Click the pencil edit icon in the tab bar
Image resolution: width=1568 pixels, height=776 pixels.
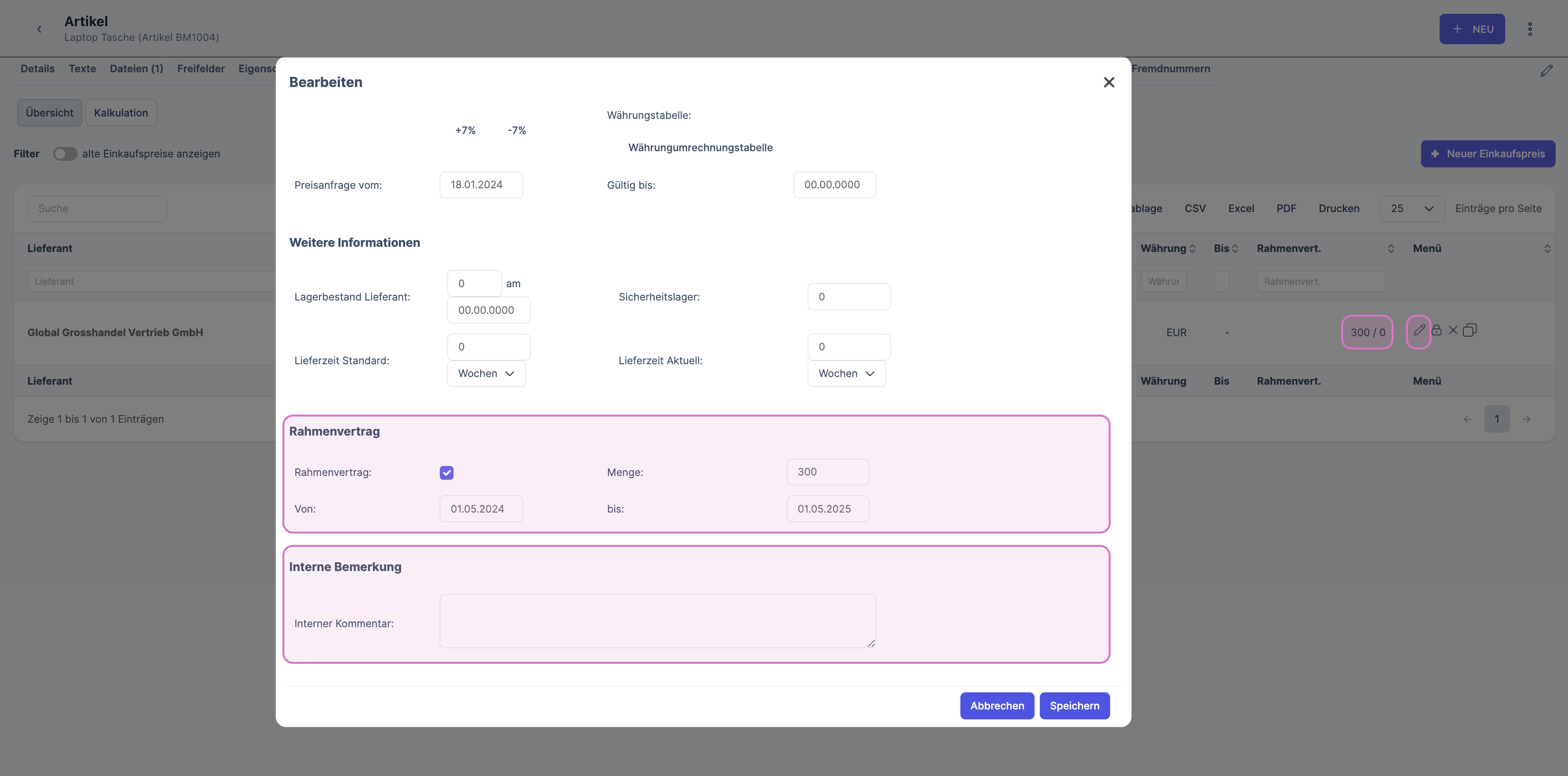coord(1546,71)
